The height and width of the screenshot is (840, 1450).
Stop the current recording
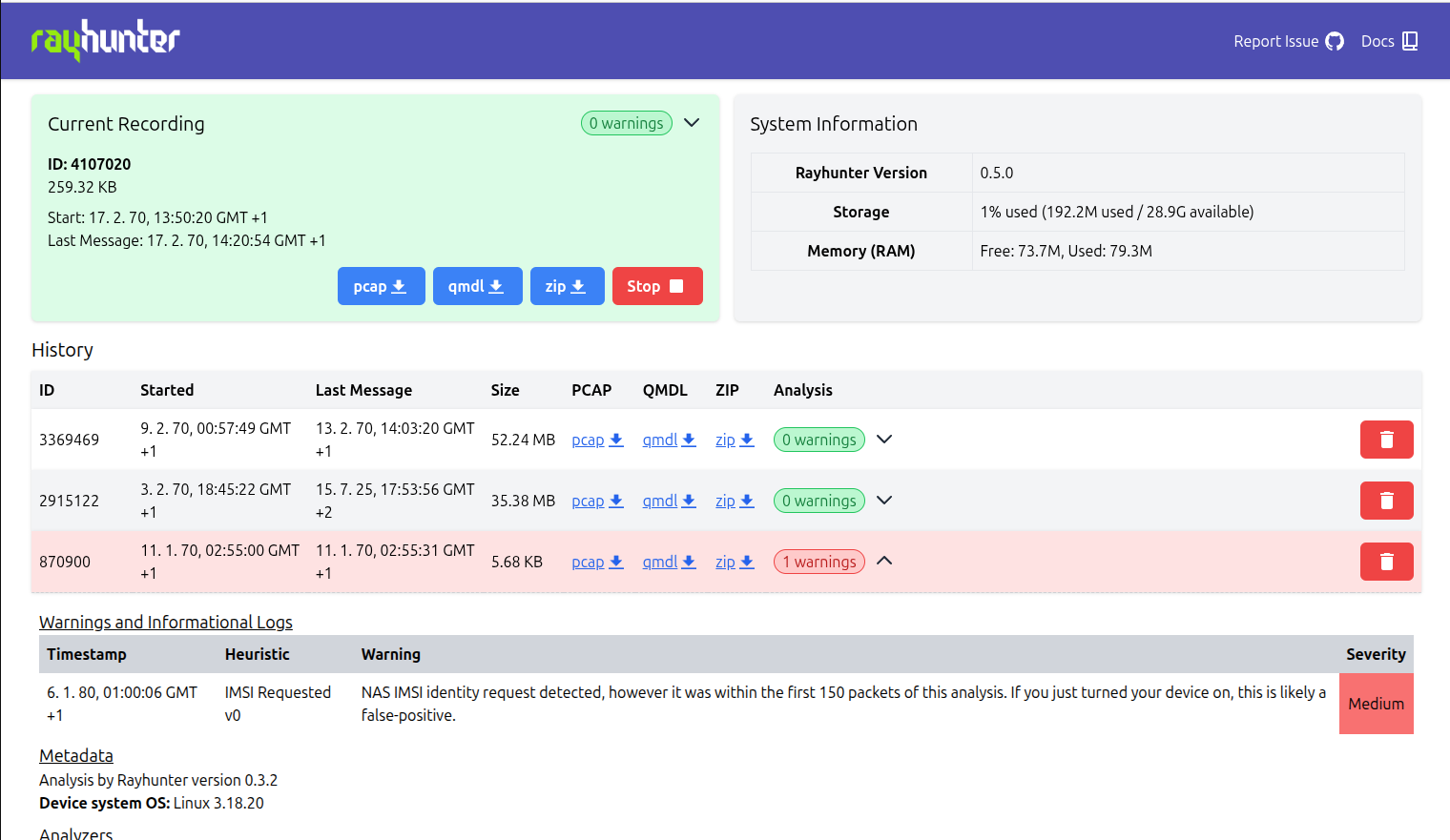point(656,286)
